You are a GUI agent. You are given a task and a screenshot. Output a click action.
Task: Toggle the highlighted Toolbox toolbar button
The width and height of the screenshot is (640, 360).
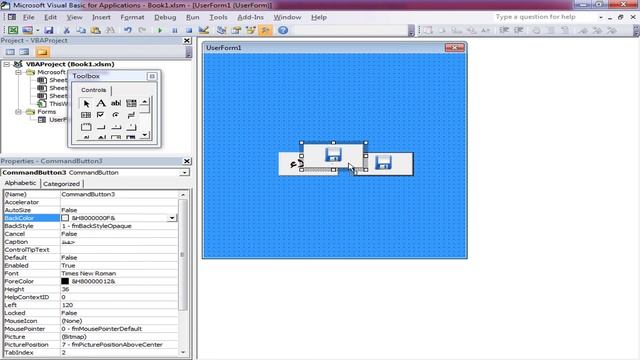tap(265, 30)
